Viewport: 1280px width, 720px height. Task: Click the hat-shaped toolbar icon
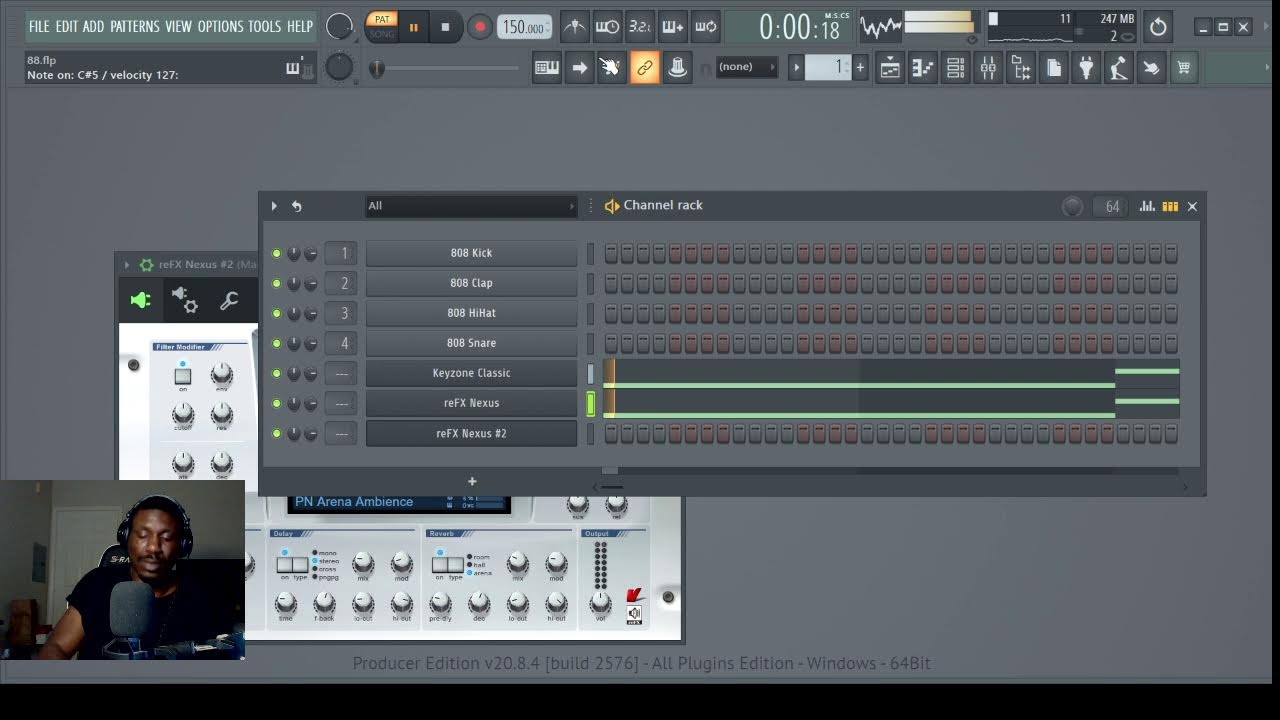678,68
